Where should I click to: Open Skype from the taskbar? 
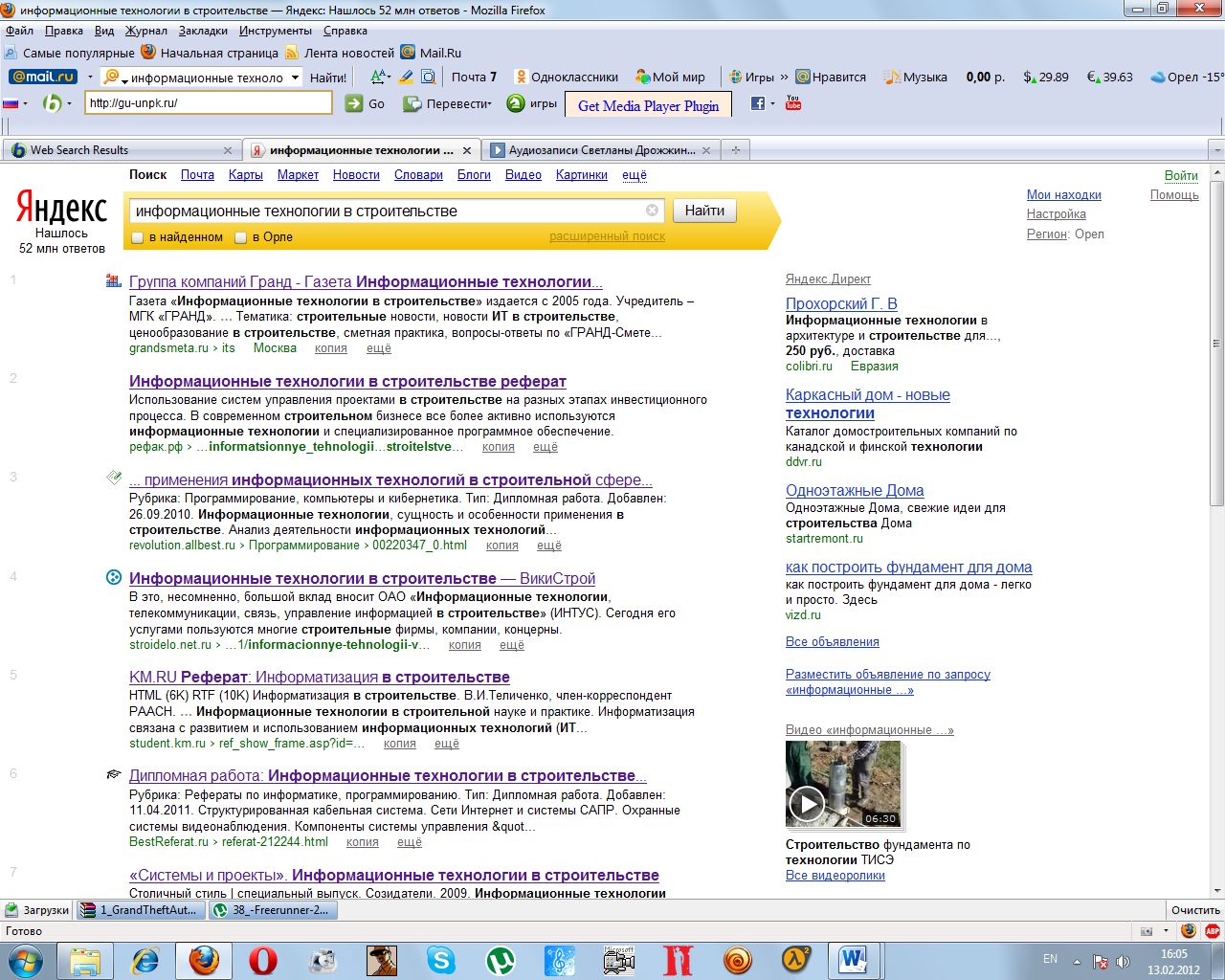point(441,960)
